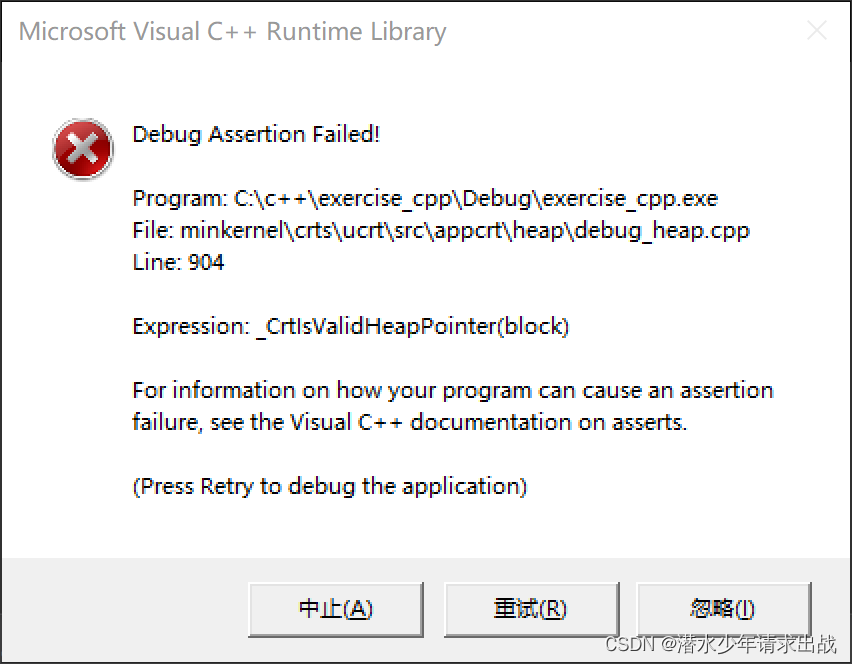
Task: Click the Microsoft Visual C++ Runtime Library title
Action: [x=232, y=32]
